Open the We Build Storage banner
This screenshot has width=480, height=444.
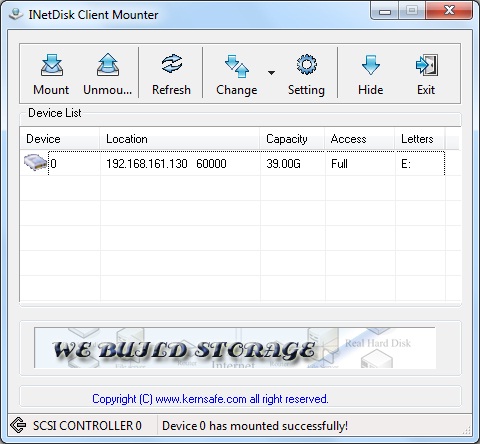click(235, 348)
